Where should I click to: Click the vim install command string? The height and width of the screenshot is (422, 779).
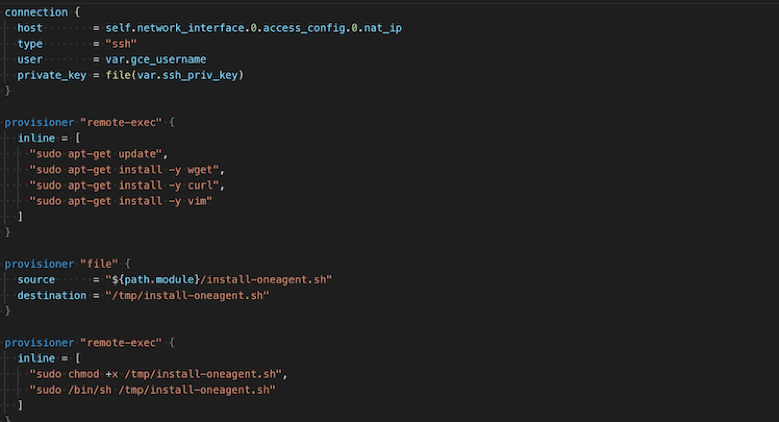[x=120, y=201]
